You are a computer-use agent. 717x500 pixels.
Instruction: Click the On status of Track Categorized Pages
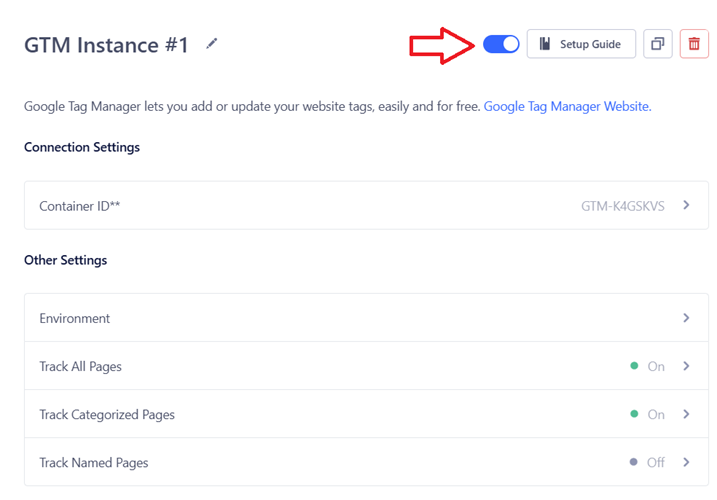click(647, 414)
